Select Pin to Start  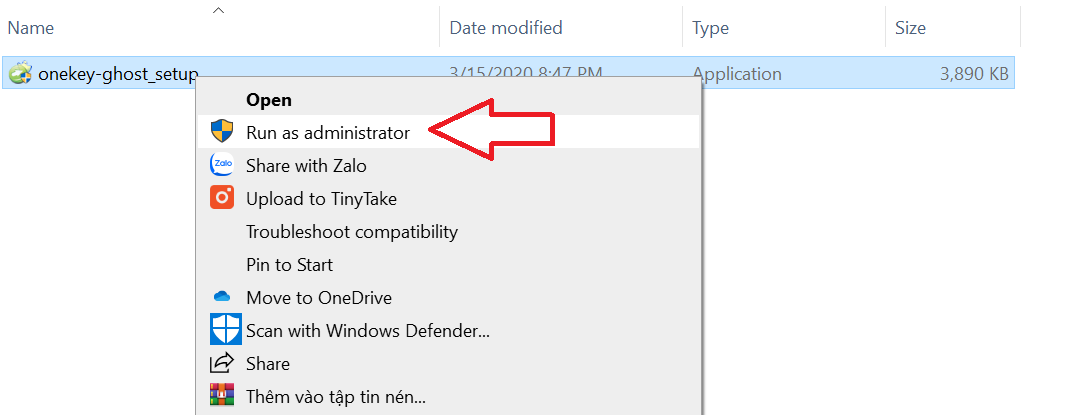point(289,264)
